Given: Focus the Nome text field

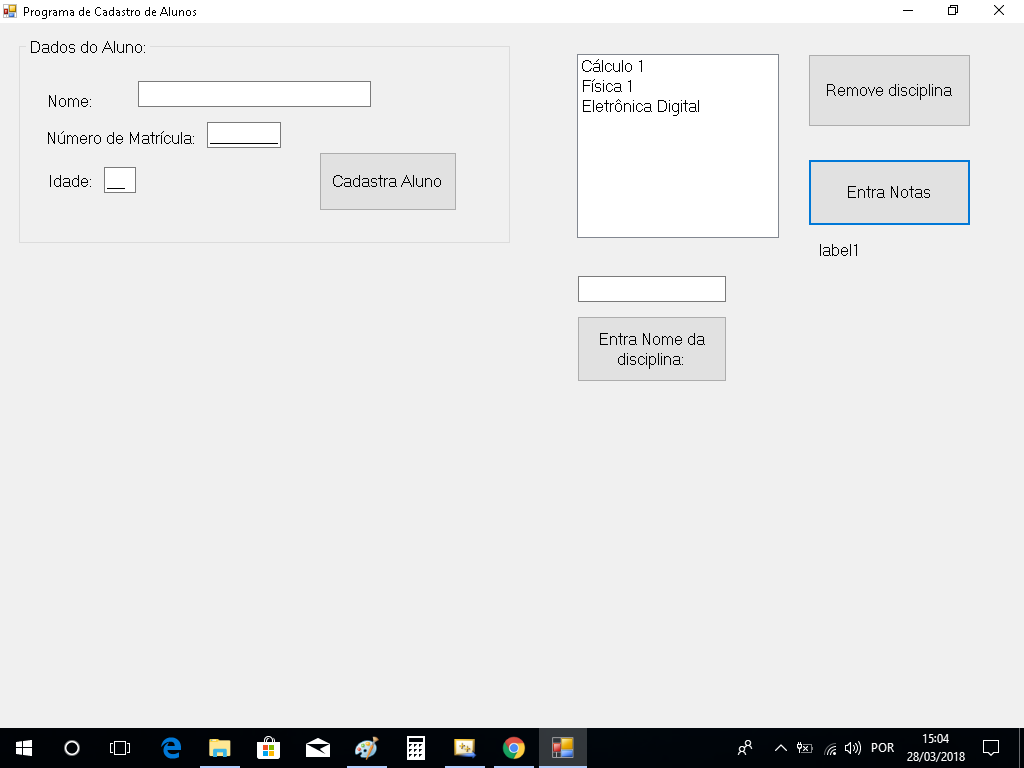Looking at the screenshot, I should tap(254, 94).
